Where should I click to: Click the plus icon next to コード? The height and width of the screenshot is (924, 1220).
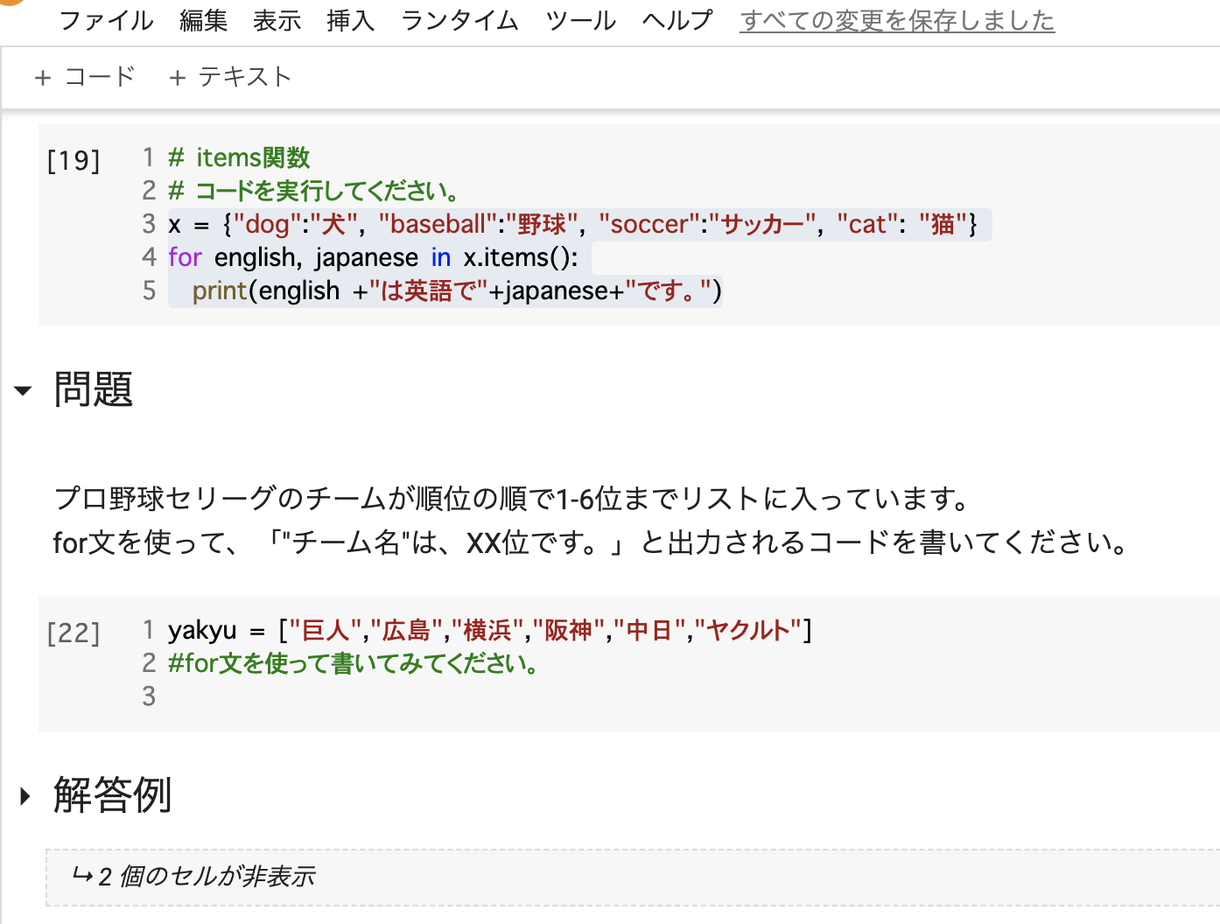tap(42, 76)
